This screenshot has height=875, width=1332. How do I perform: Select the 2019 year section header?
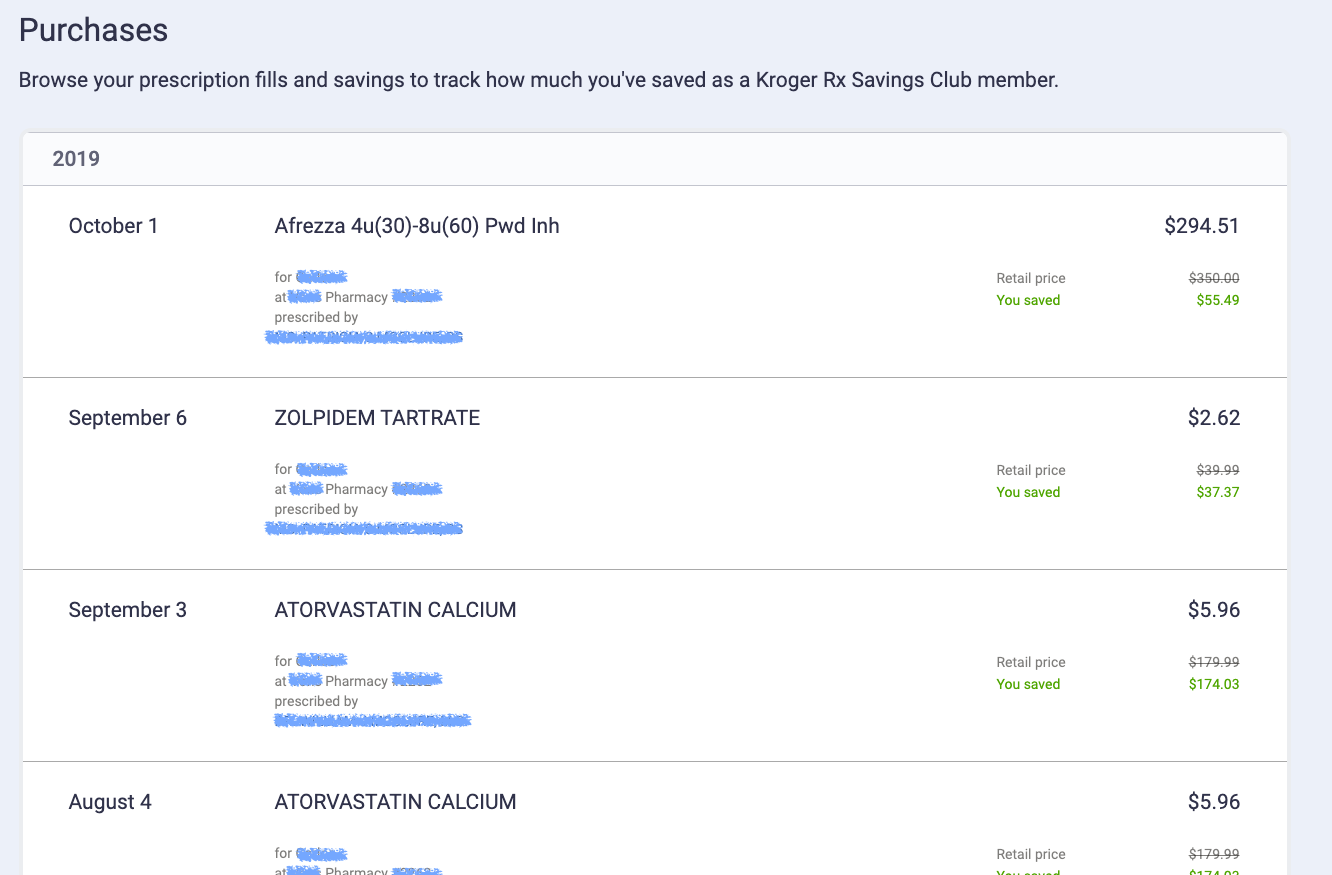coord(76,158)
